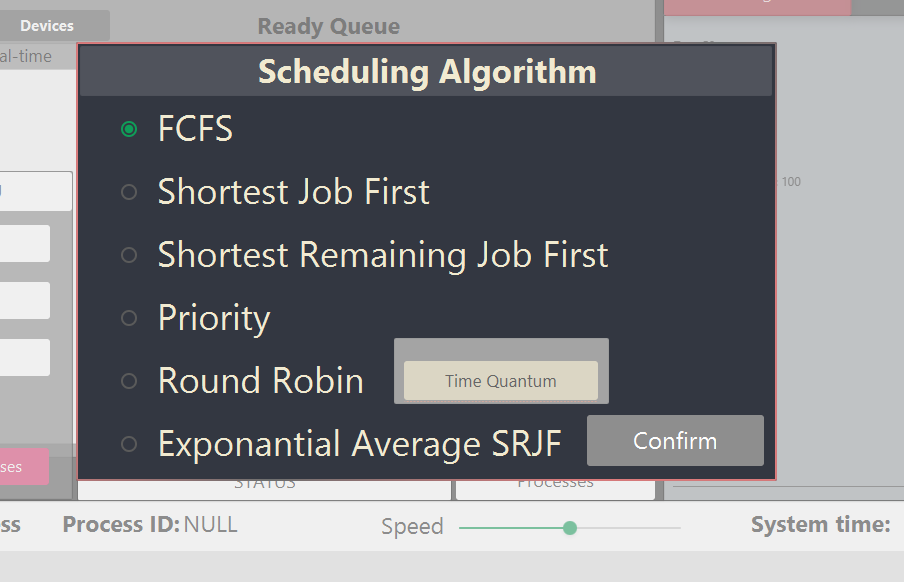The height and width of the screenshot is (582, 904).
Task: Click the Scheduling Algorithm dialog title bar
Action: click(x=427, y=71)
